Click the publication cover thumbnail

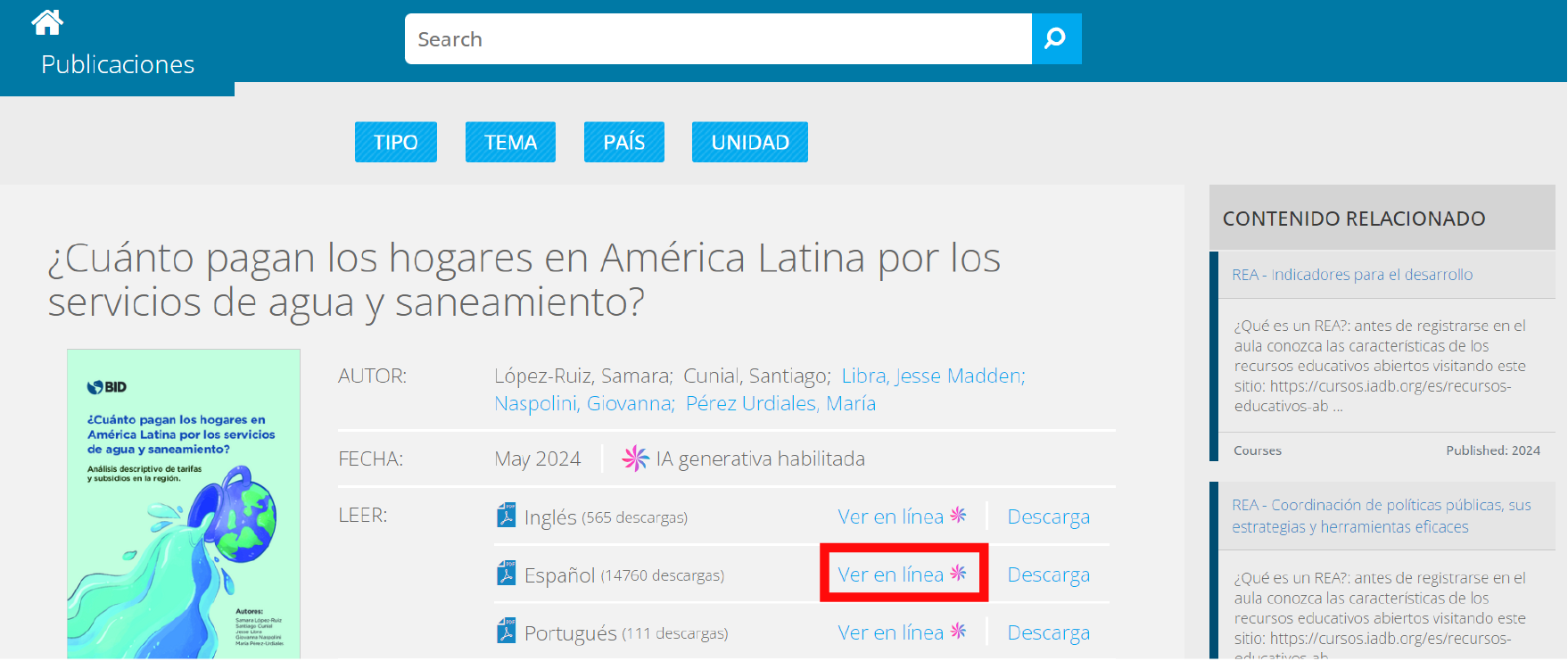pos(184,504)
